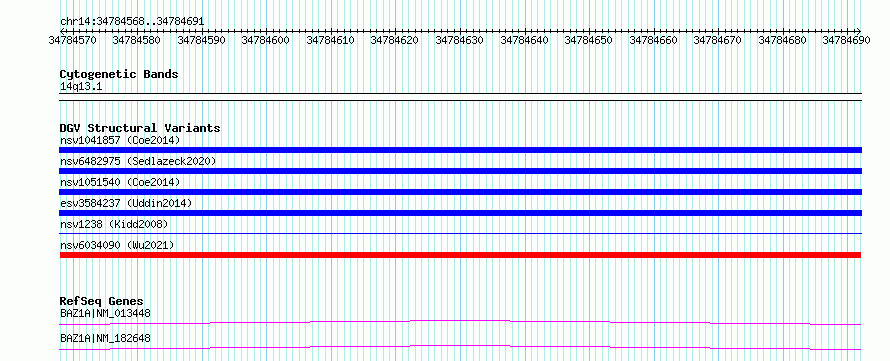The width and height of the screenshot is (890, 361).
Task: Open the RefSeq Genes track heading
Action: (102, 301)
